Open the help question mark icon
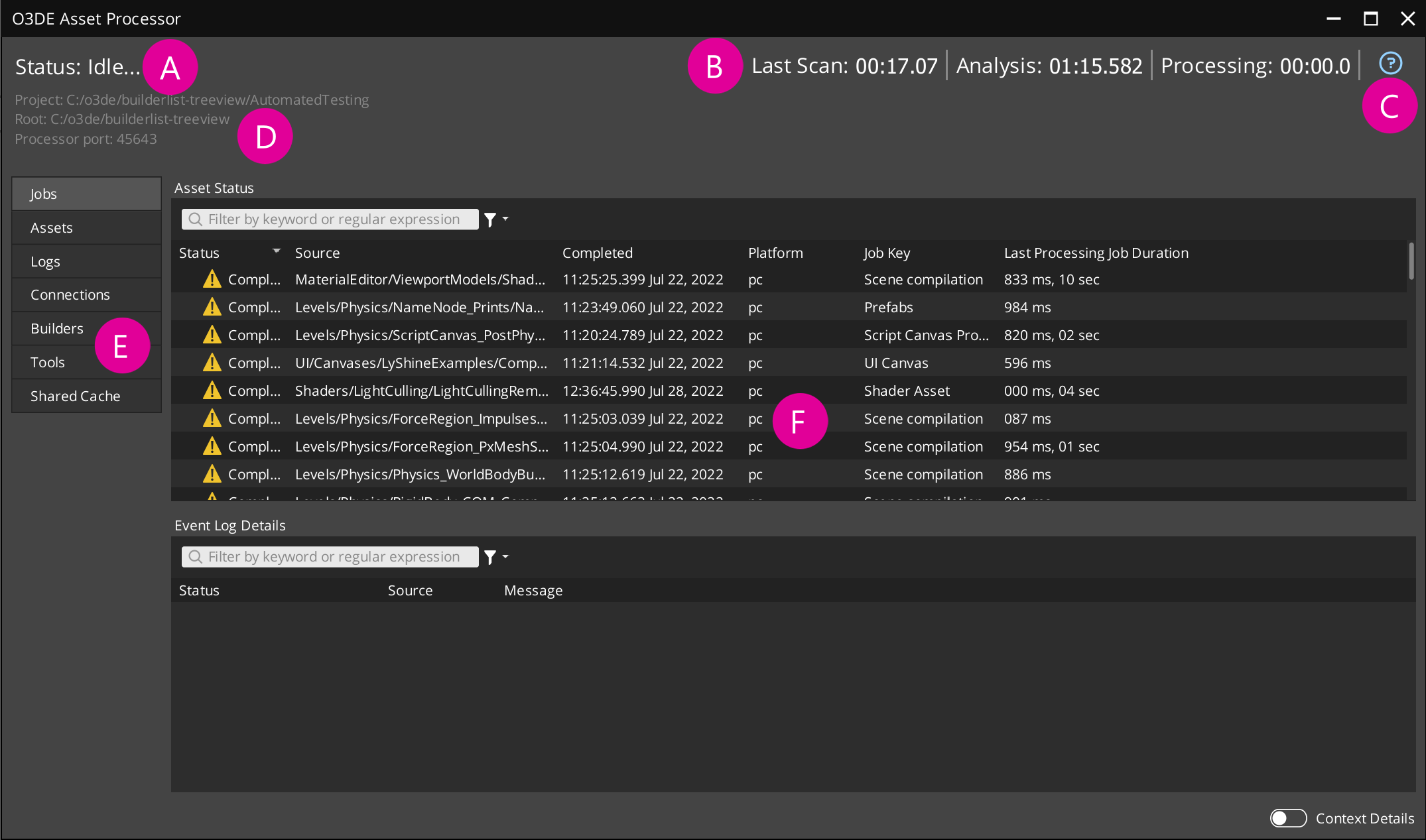The width and height of the screenshot is (1426, 840). pyautogui.click(x=1390, y=63)
